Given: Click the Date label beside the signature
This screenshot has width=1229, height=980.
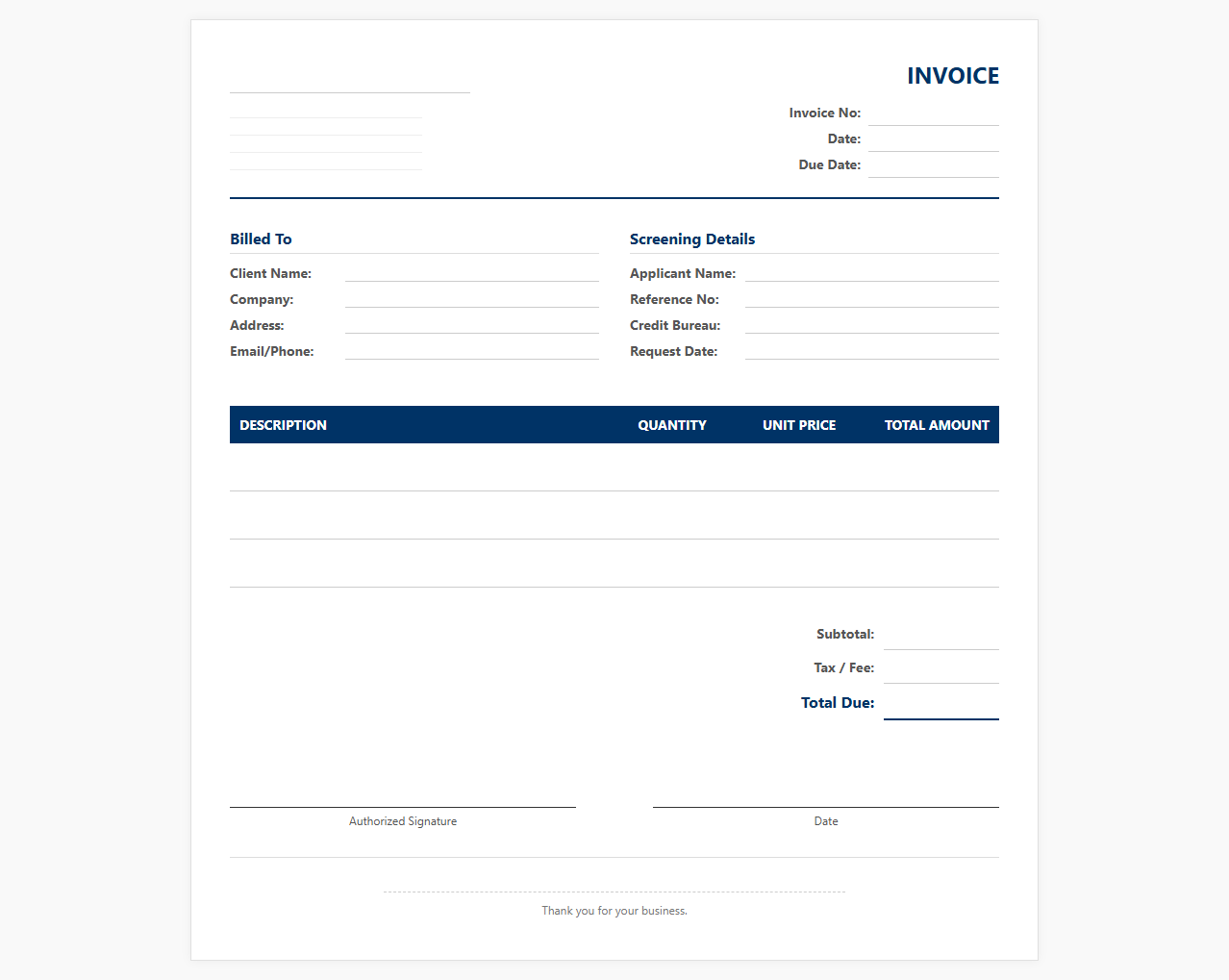Looking at the screenshot, I should pyautogui.click(x=826, y=821).
